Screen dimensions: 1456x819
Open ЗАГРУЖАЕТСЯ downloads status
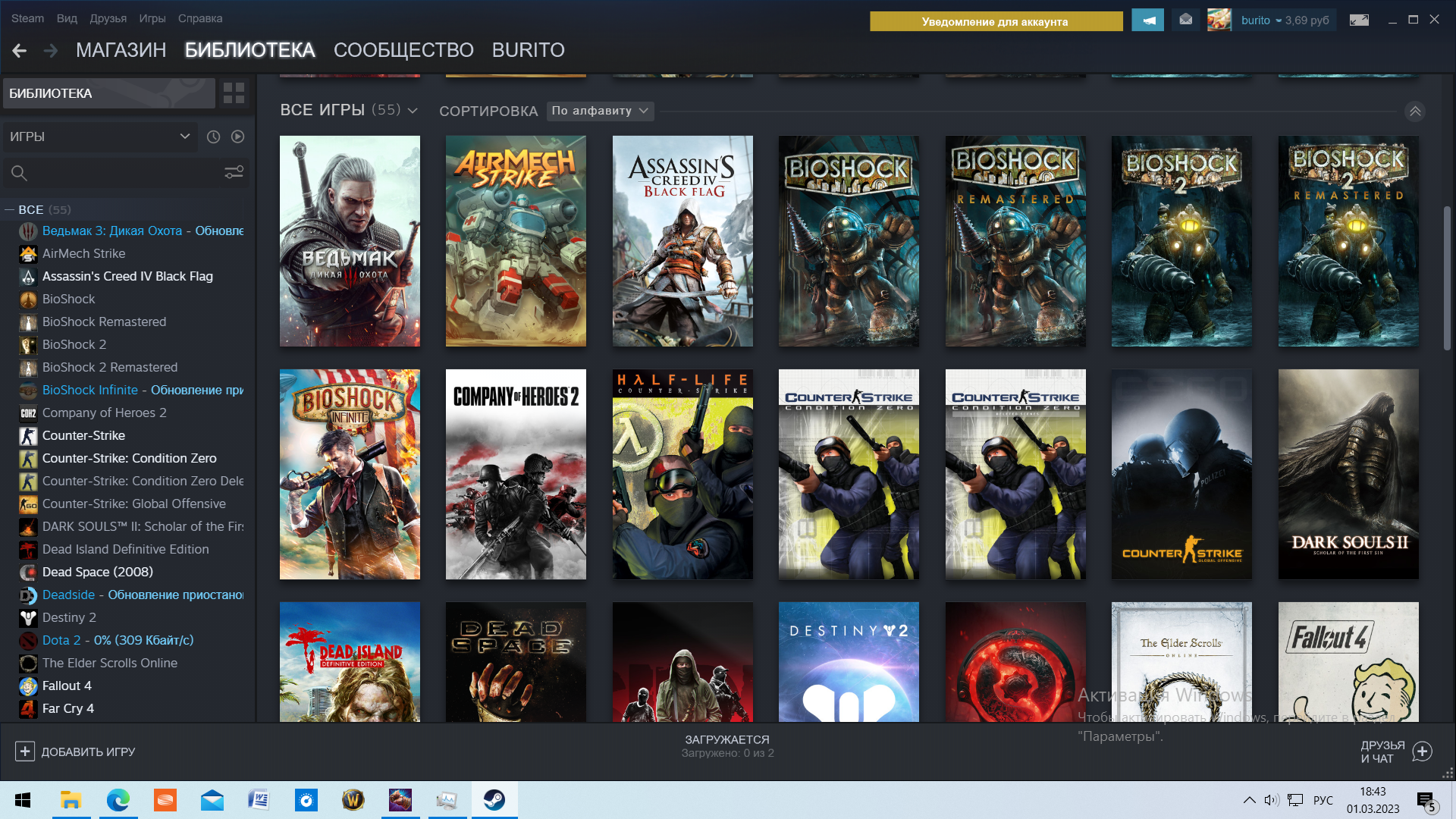(x=727, y=745)
